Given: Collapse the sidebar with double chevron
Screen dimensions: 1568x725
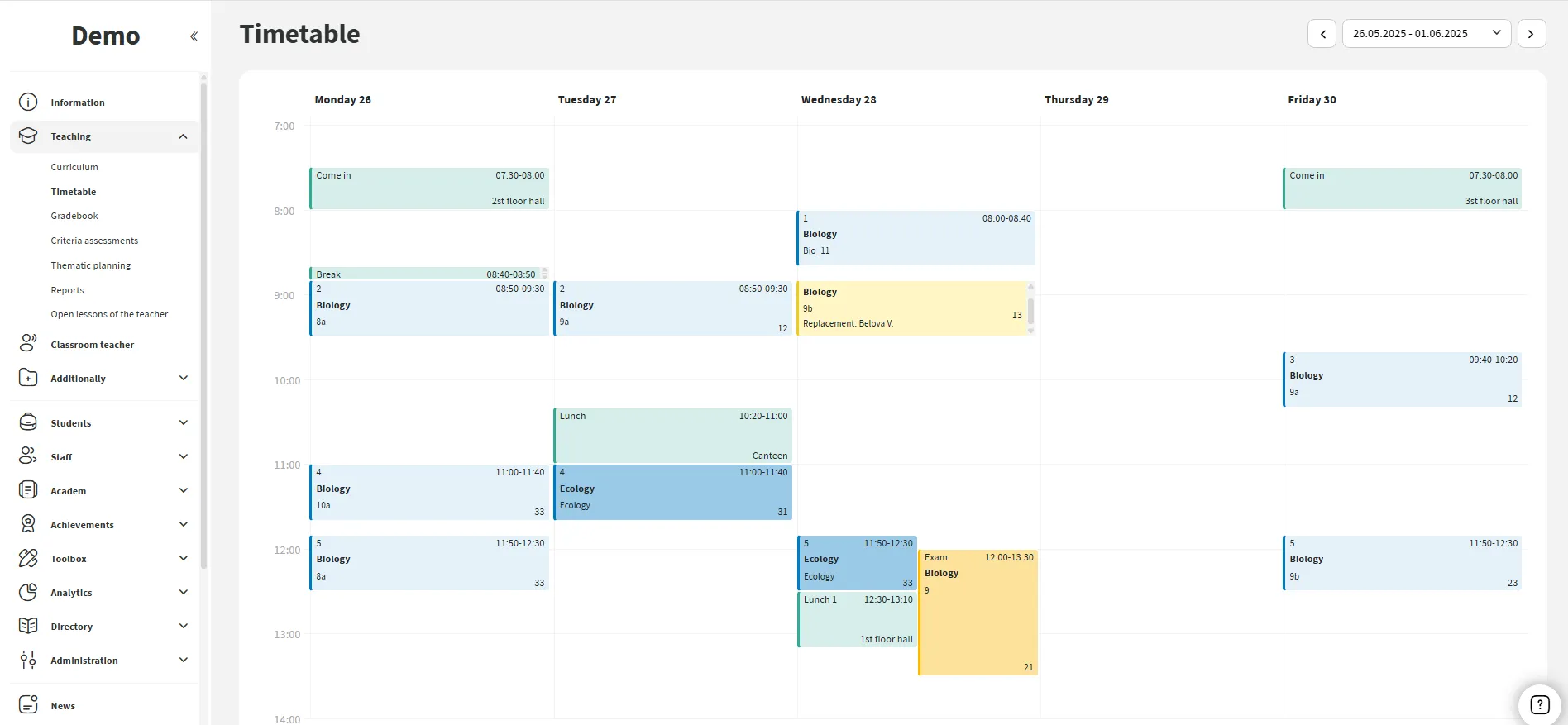Looking at the screenshot, I should (194, 36).
